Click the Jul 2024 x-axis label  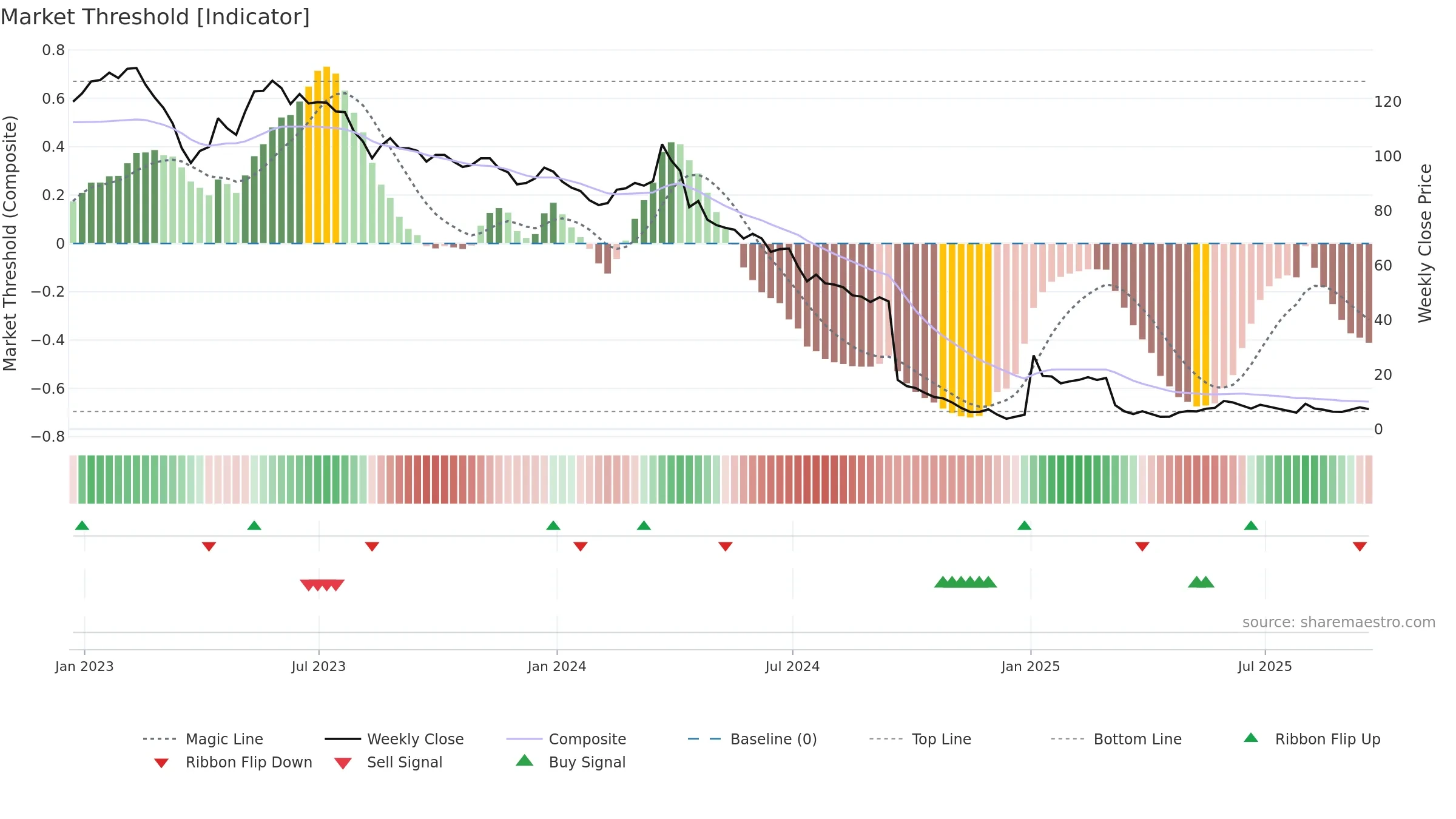792,666
